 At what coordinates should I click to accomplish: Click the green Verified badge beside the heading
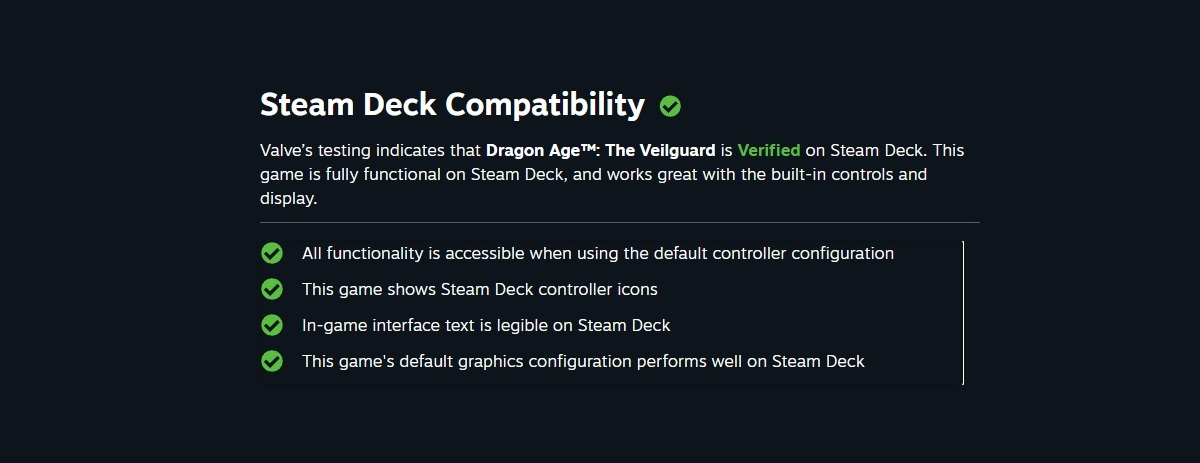[670, 105]
